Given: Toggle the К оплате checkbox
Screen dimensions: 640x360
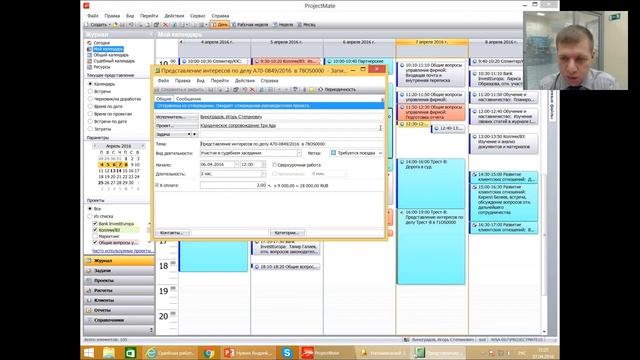Looking at the screenshot, I should point(157,185).
